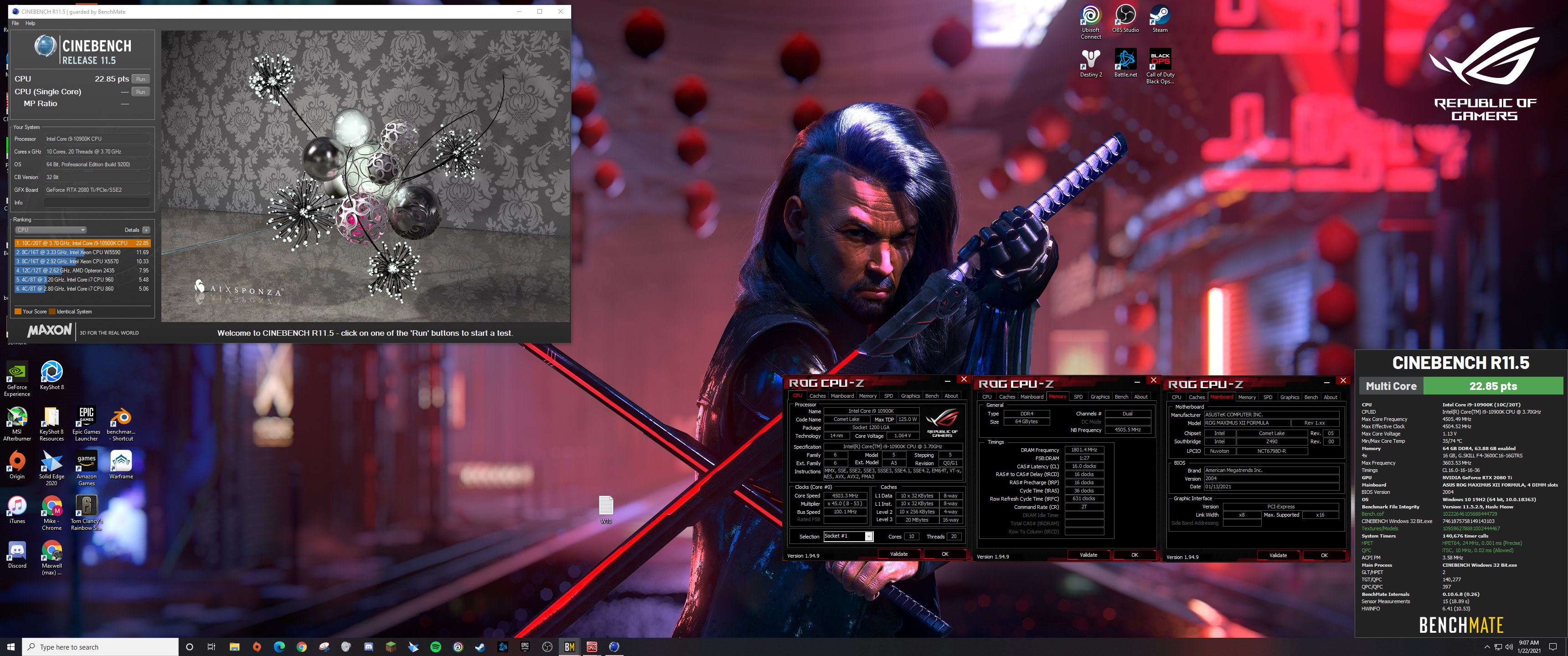Open Bench tab in CPU-Z processor window
The height and width of the screenshot is (656, 1568).
coord(931,396)
